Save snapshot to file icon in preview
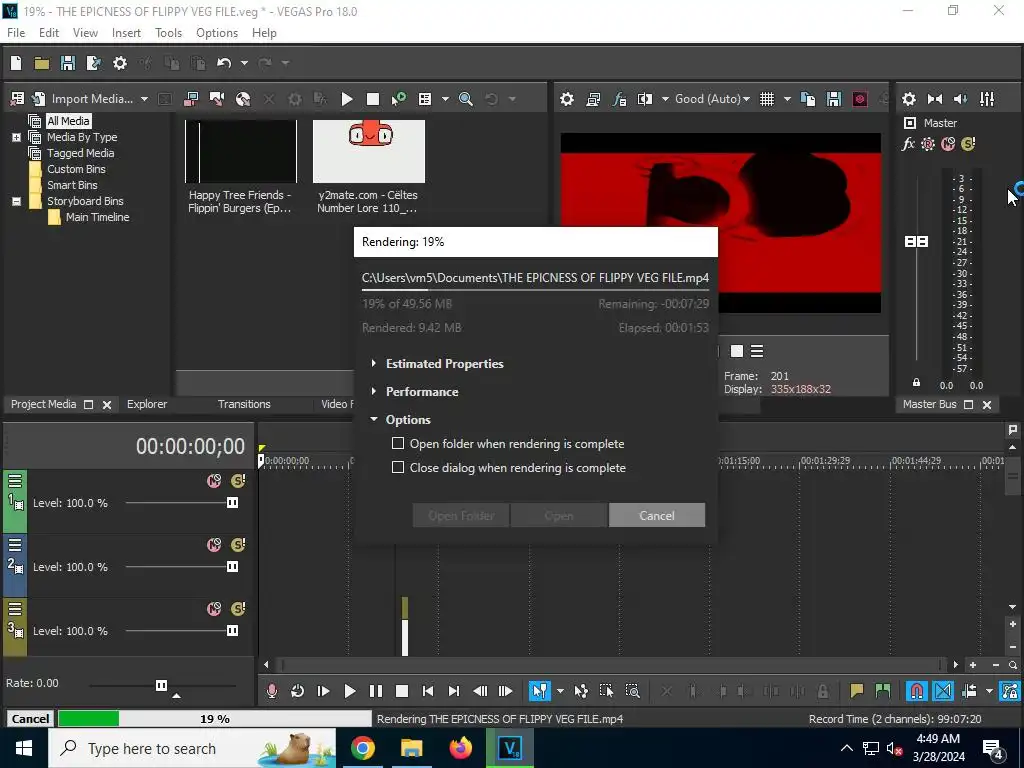The height and width of the screenshot is (768, 1024). tap(834, 99)
